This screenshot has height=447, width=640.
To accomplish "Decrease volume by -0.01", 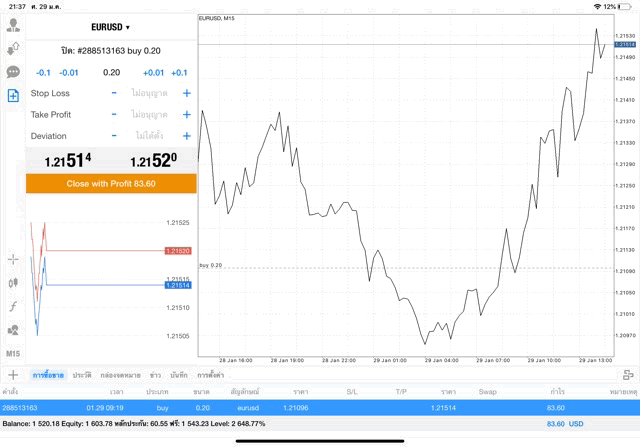I will pos(69,73).
